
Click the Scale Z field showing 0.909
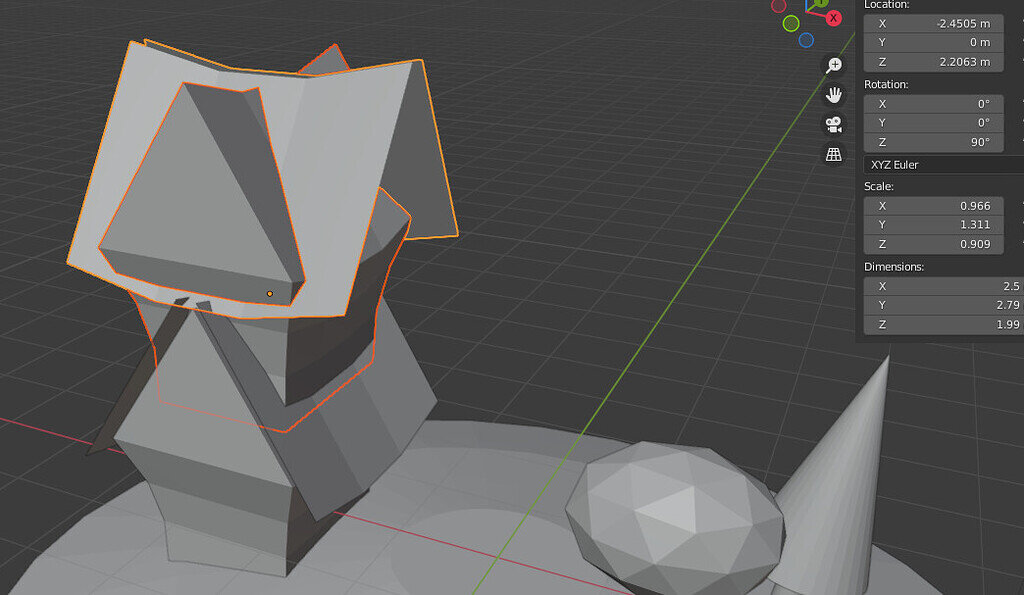click(934, 244)
